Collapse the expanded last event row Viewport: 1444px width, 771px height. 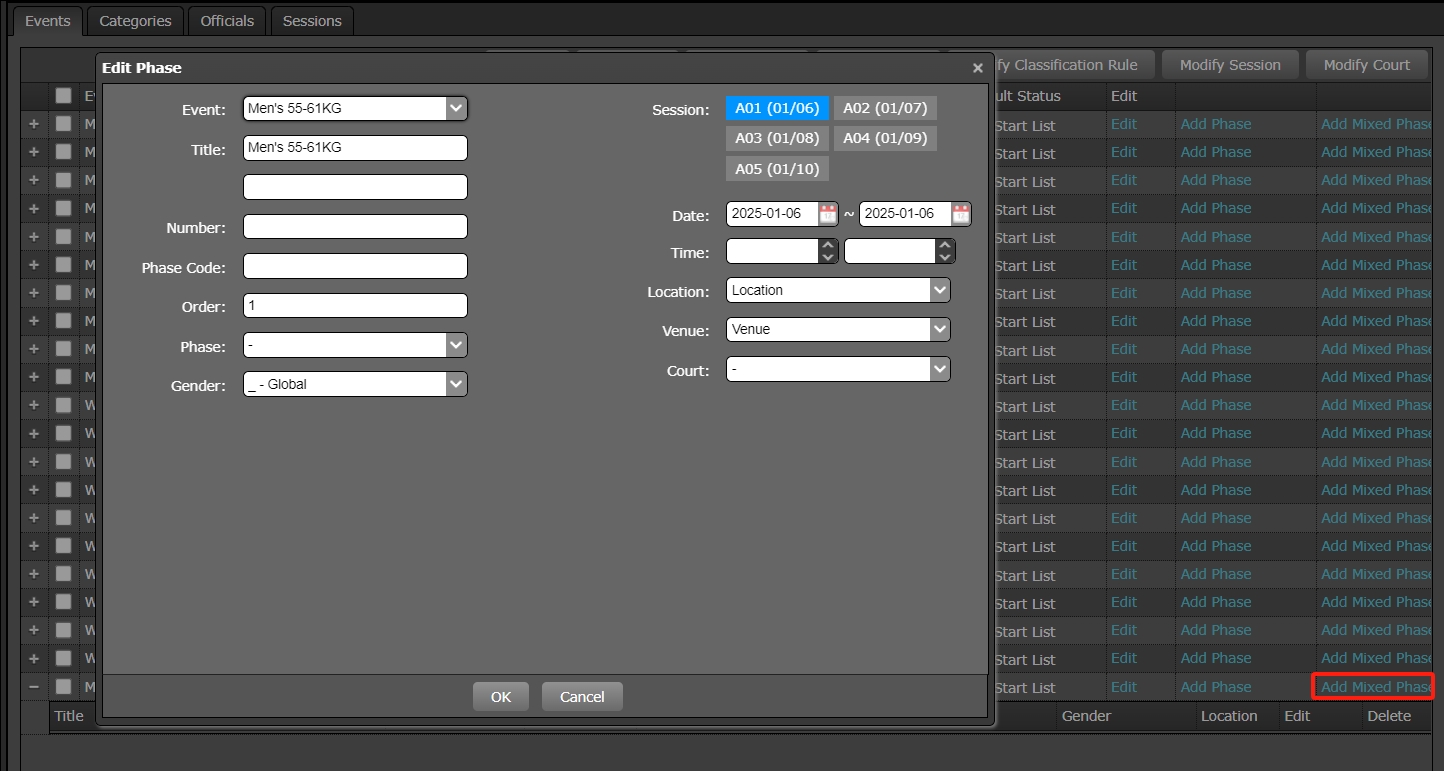33,687
